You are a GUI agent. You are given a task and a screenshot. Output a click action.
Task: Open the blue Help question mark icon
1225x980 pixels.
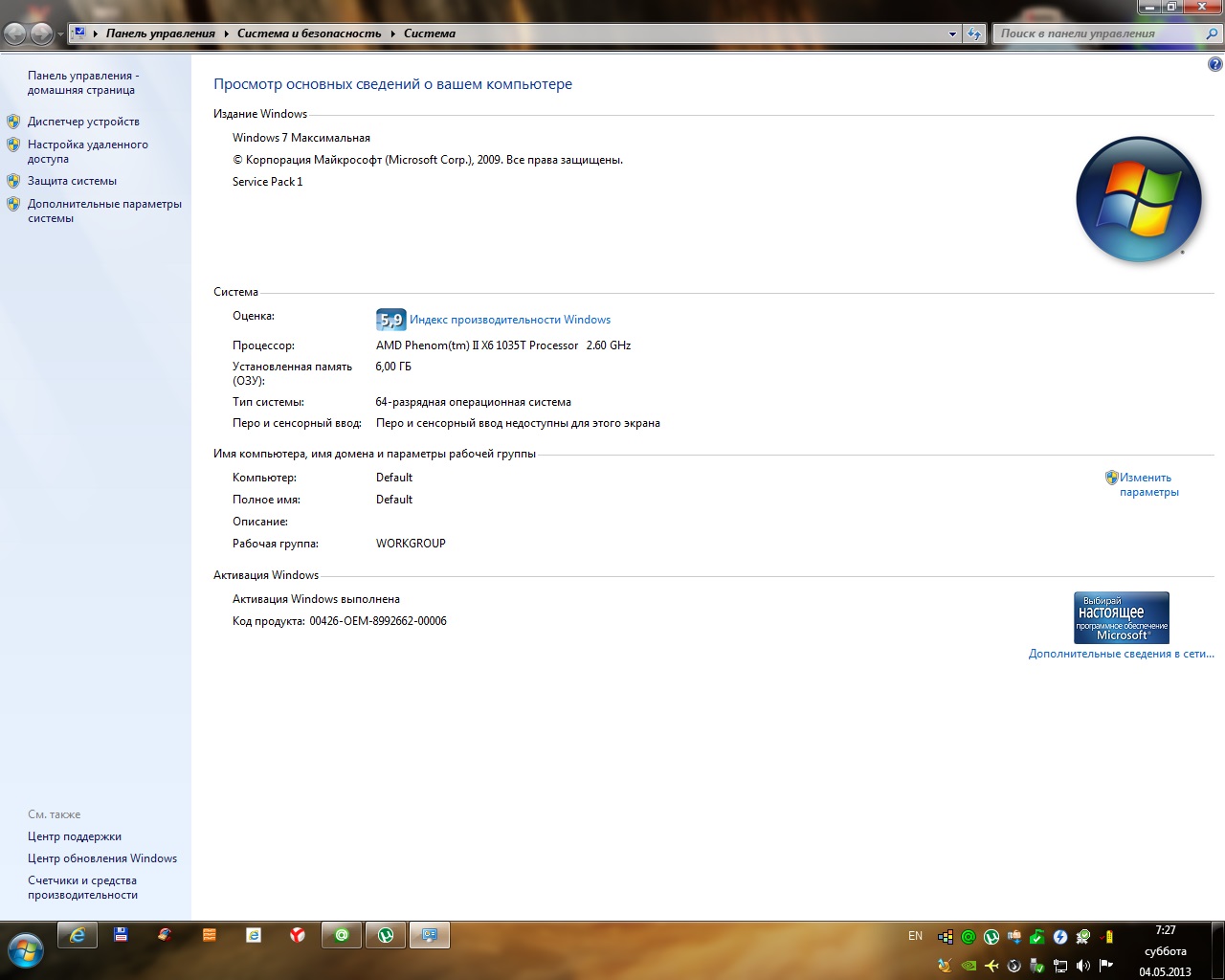coord(1215,64)
